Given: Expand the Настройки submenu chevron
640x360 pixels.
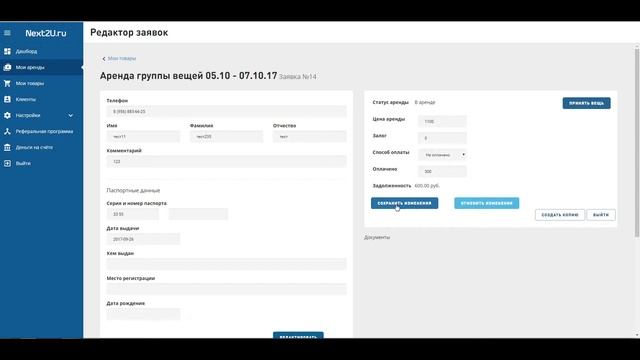Looking at the screenshot, I should pyautogui.click(x=71, y=116).
